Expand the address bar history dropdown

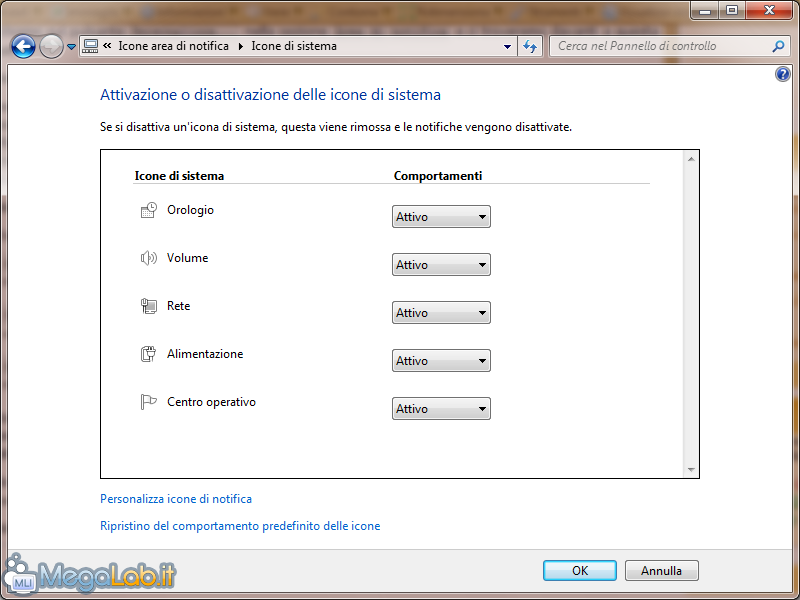507,46
